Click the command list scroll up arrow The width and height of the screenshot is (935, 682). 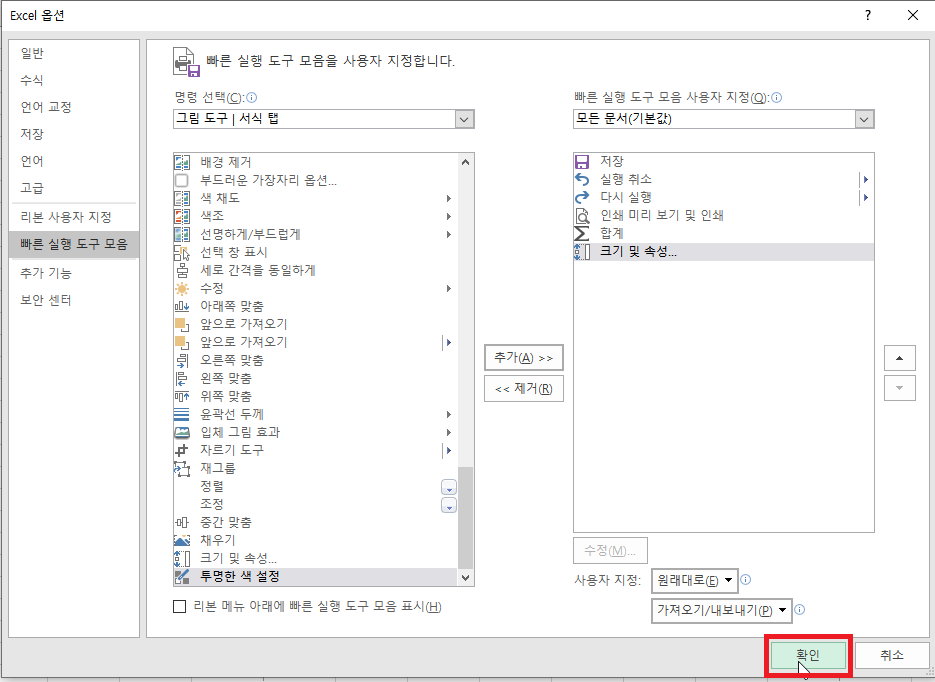[x=465, y=162]
